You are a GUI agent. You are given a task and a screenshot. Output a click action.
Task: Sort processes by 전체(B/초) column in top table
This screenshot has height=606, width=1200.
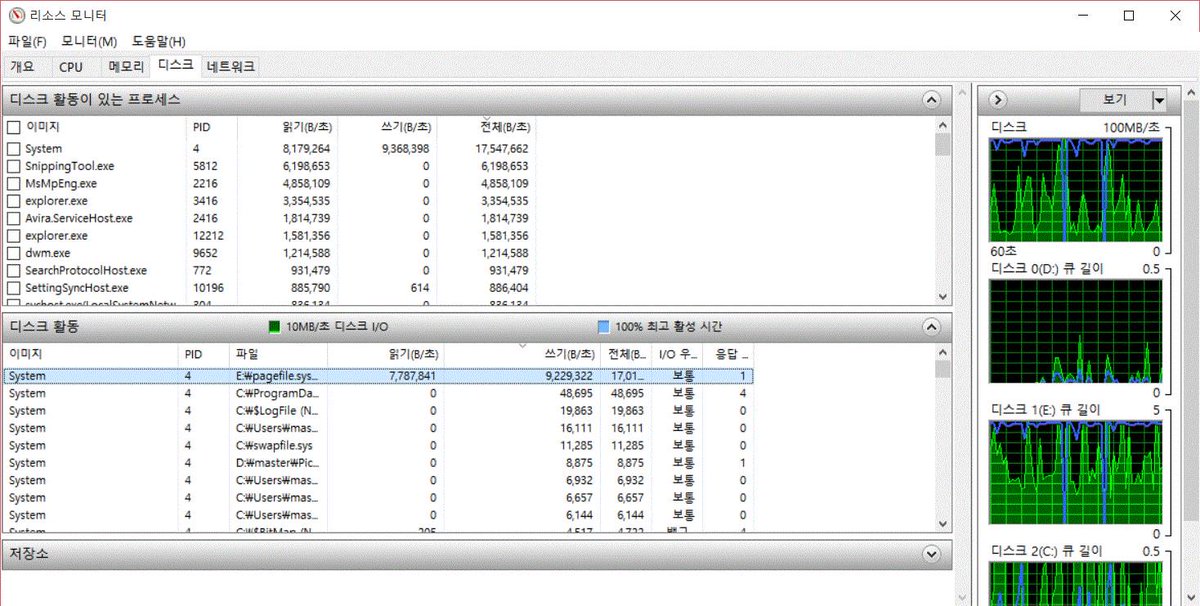pyautogui.click(x=485, y=127)
